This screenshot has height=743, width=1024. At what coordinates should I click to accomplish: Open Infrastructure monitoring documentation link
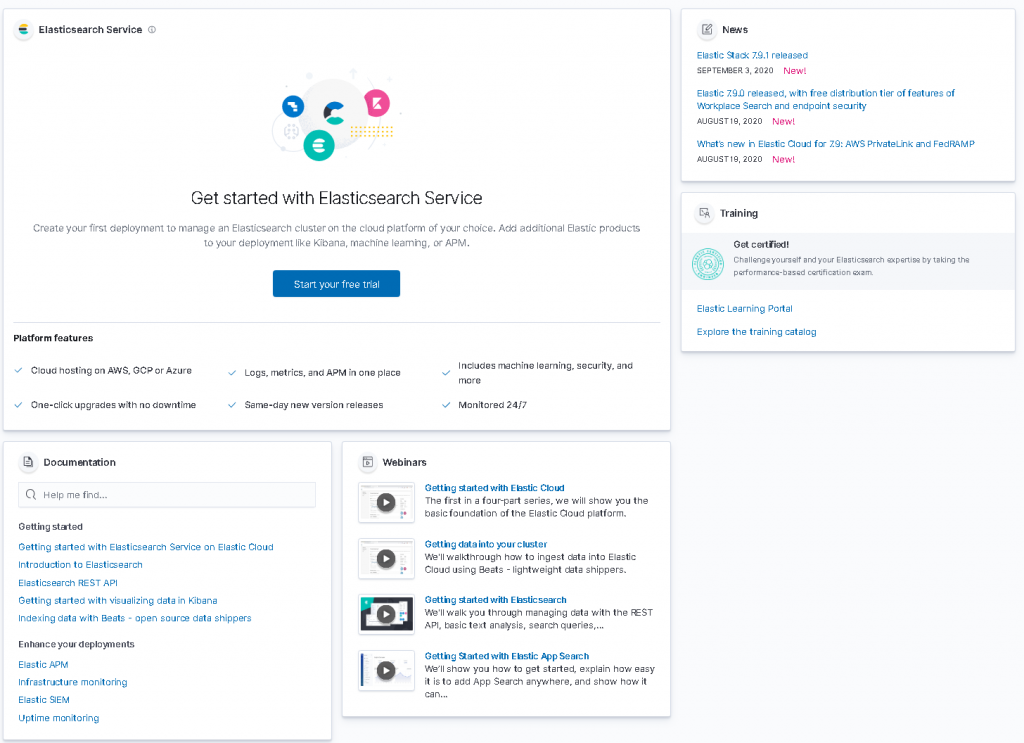(x=72, y=682)
